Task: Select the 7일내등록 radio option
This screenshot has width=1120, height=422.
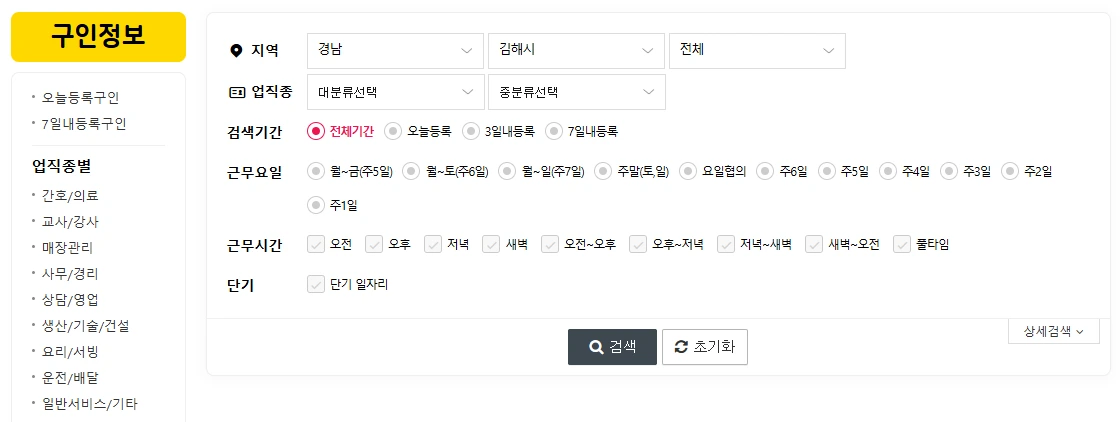Action: 554,131
